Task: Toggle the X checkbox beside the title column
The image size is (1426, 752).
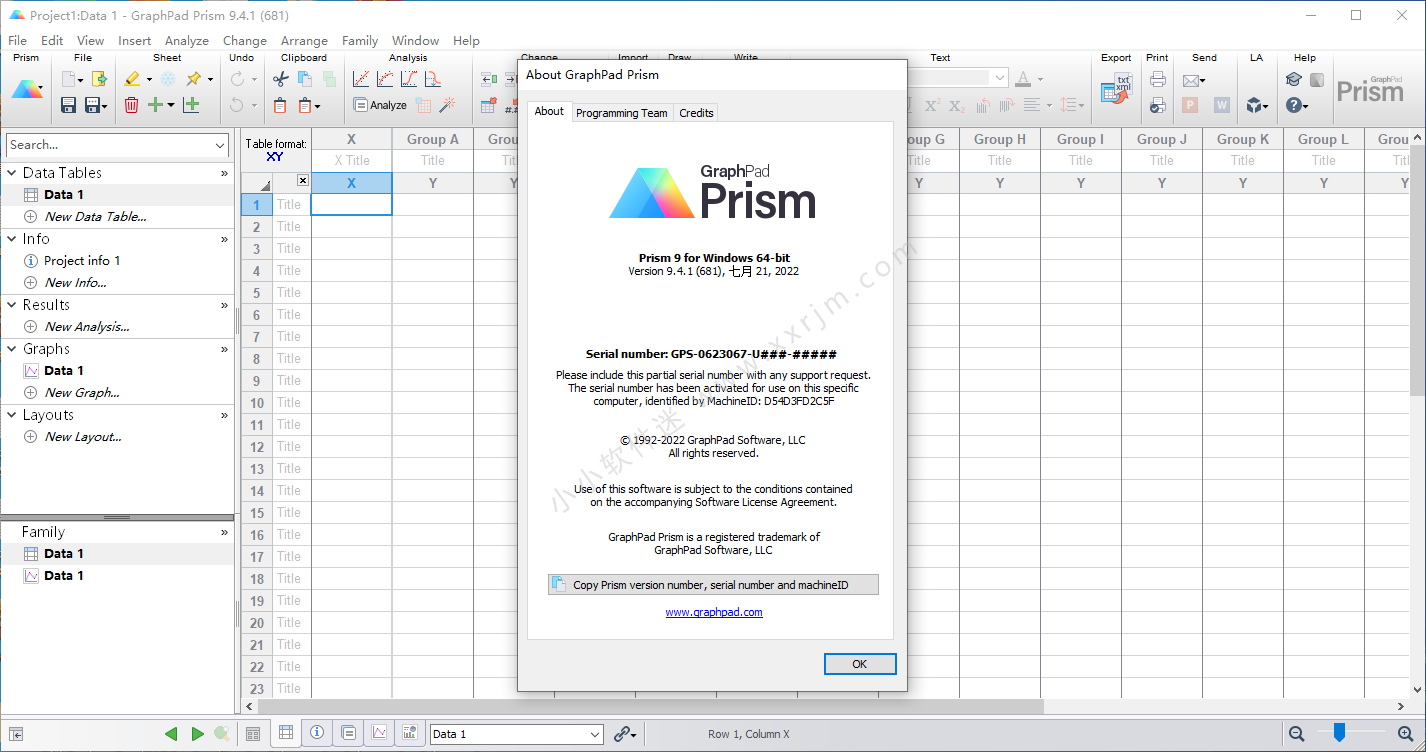Action: (303, 181)
